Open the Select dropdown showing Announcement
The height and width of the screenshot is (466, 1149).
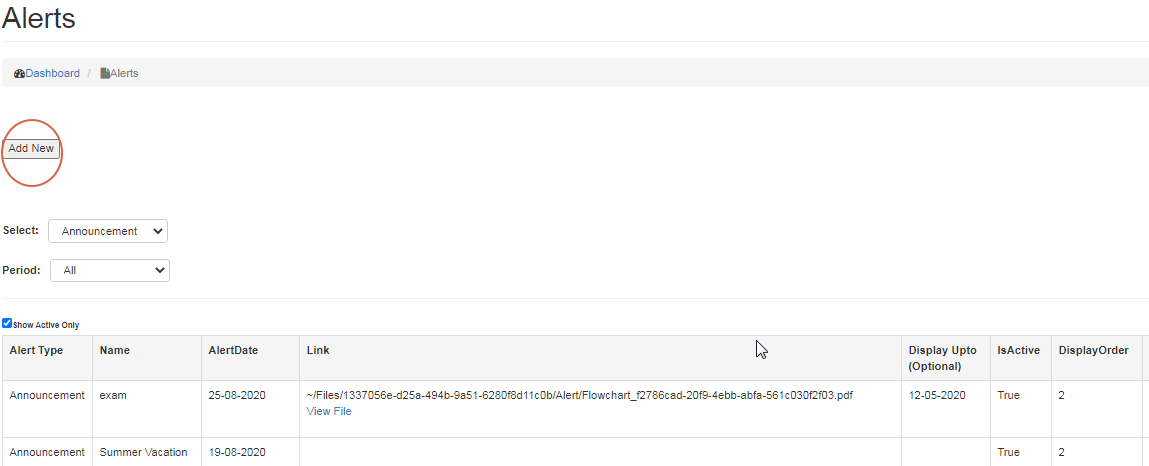(x=108, y=231)
